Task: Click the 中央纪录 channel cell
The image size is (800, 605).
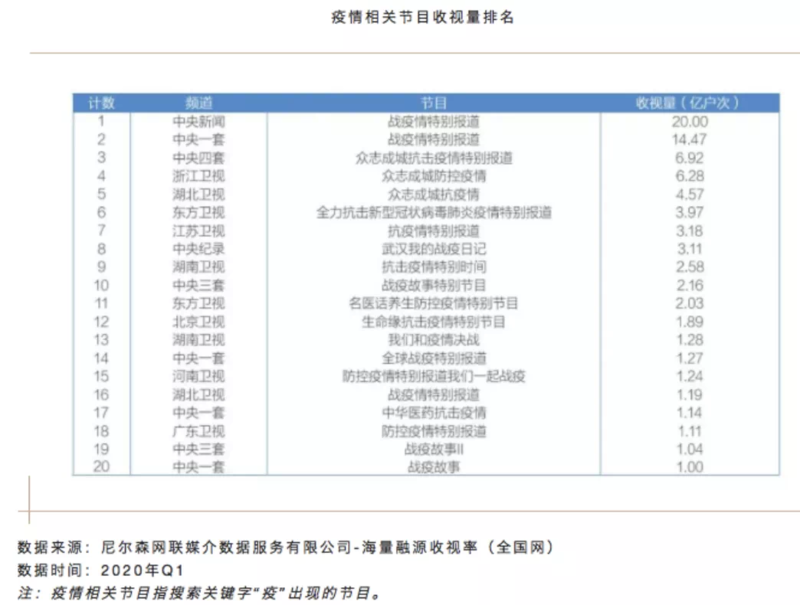Action: (198, 249)
